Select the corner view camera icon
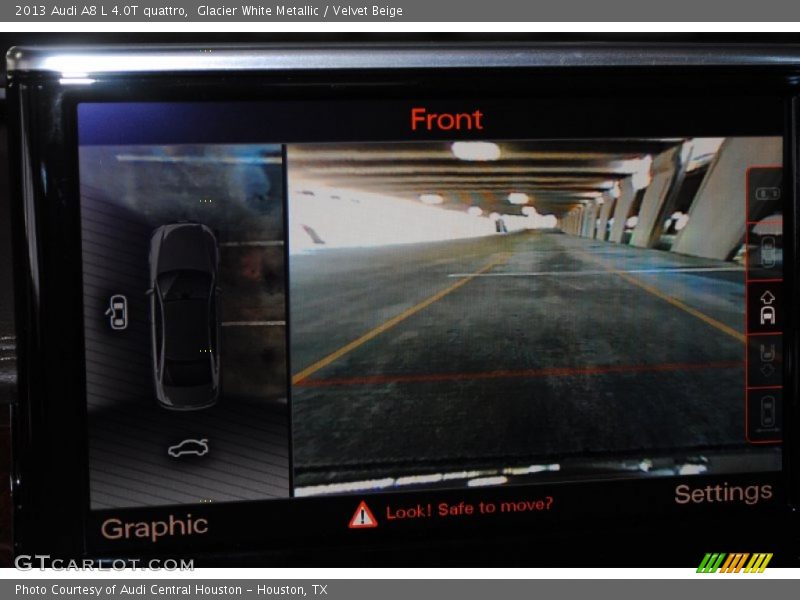The width and height of the screenshot is (800, 600). tap(767, 193)
